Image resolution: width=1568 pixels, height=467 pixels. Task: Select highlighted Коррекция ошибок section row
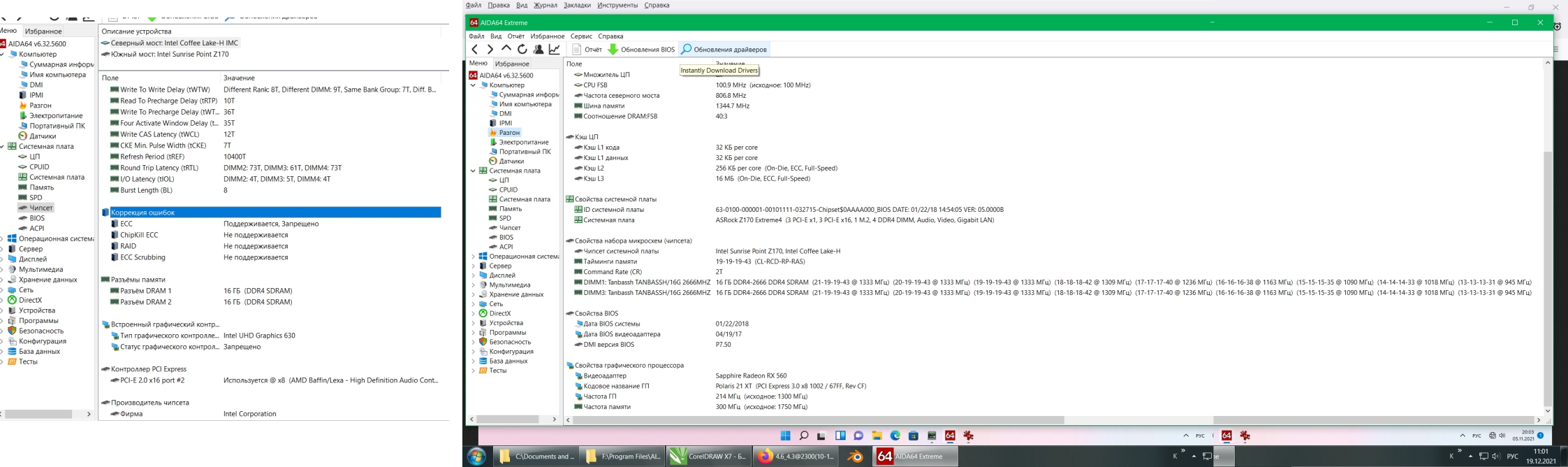271,213
